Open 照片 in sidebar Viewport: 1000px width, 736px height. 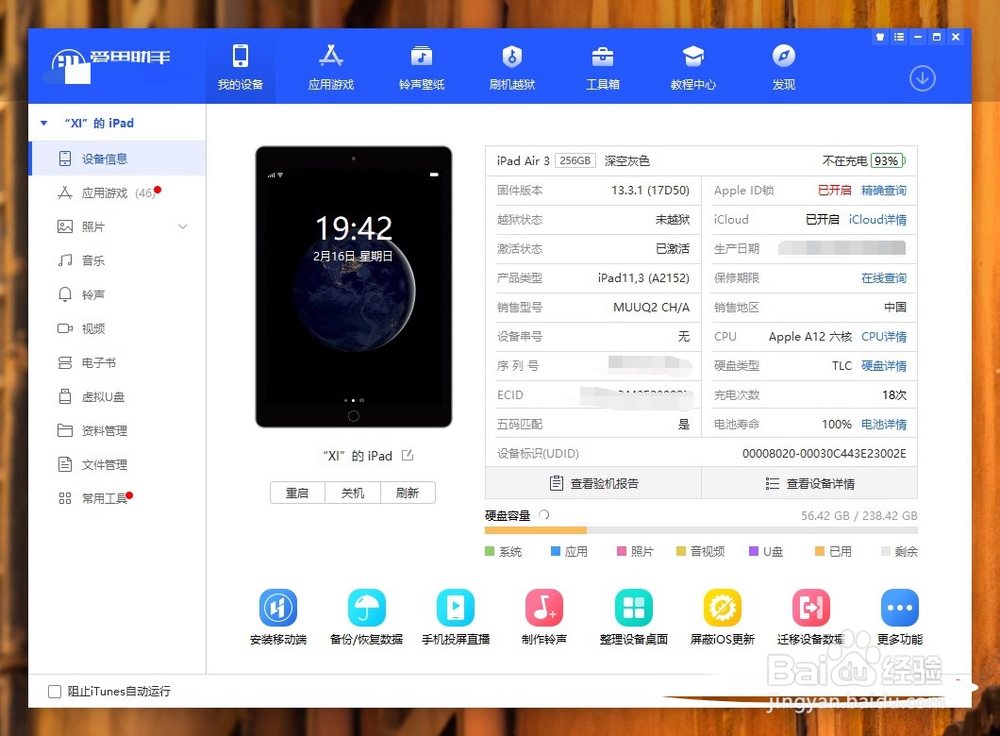pos(118,226)
